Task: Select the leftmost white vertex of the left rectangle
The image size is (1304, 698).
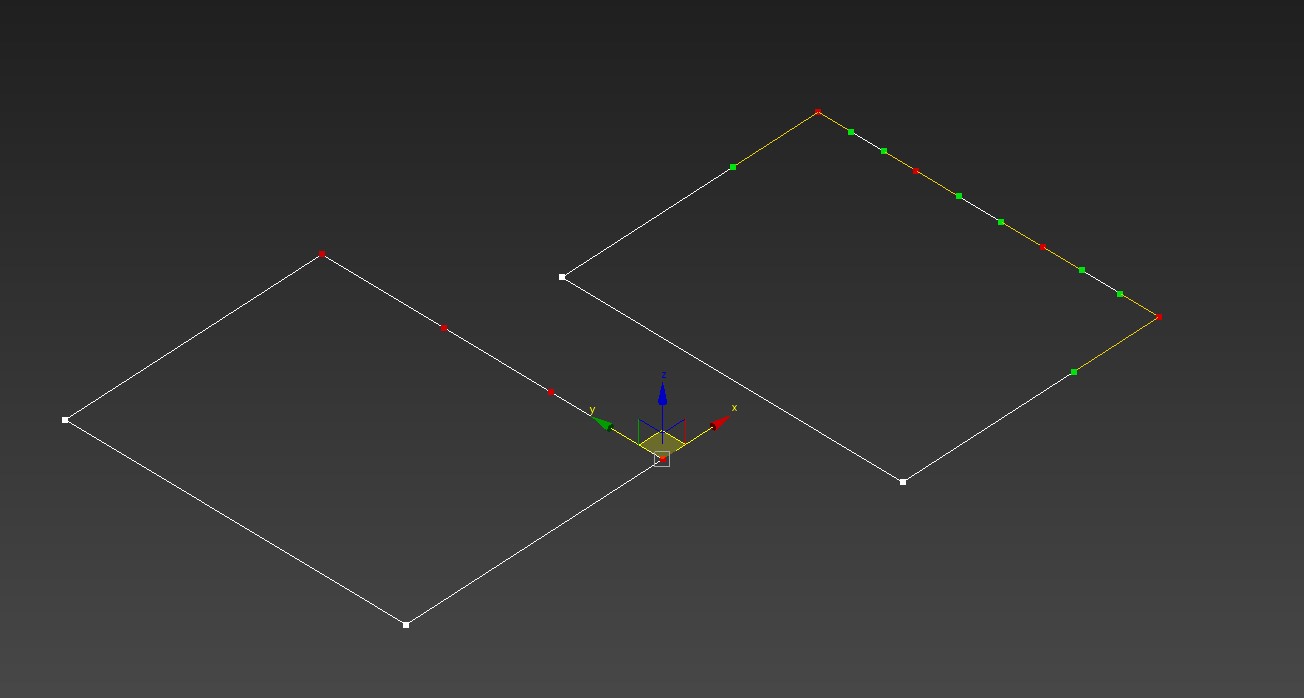Action: (66, 420)
